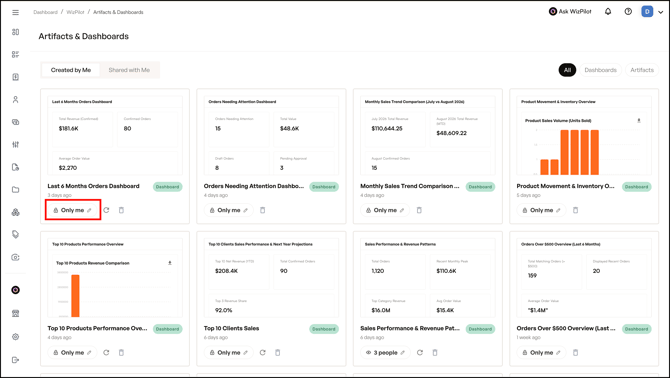
Task: Edit Only me sharing on Orders Over $500
Action: 541,352
